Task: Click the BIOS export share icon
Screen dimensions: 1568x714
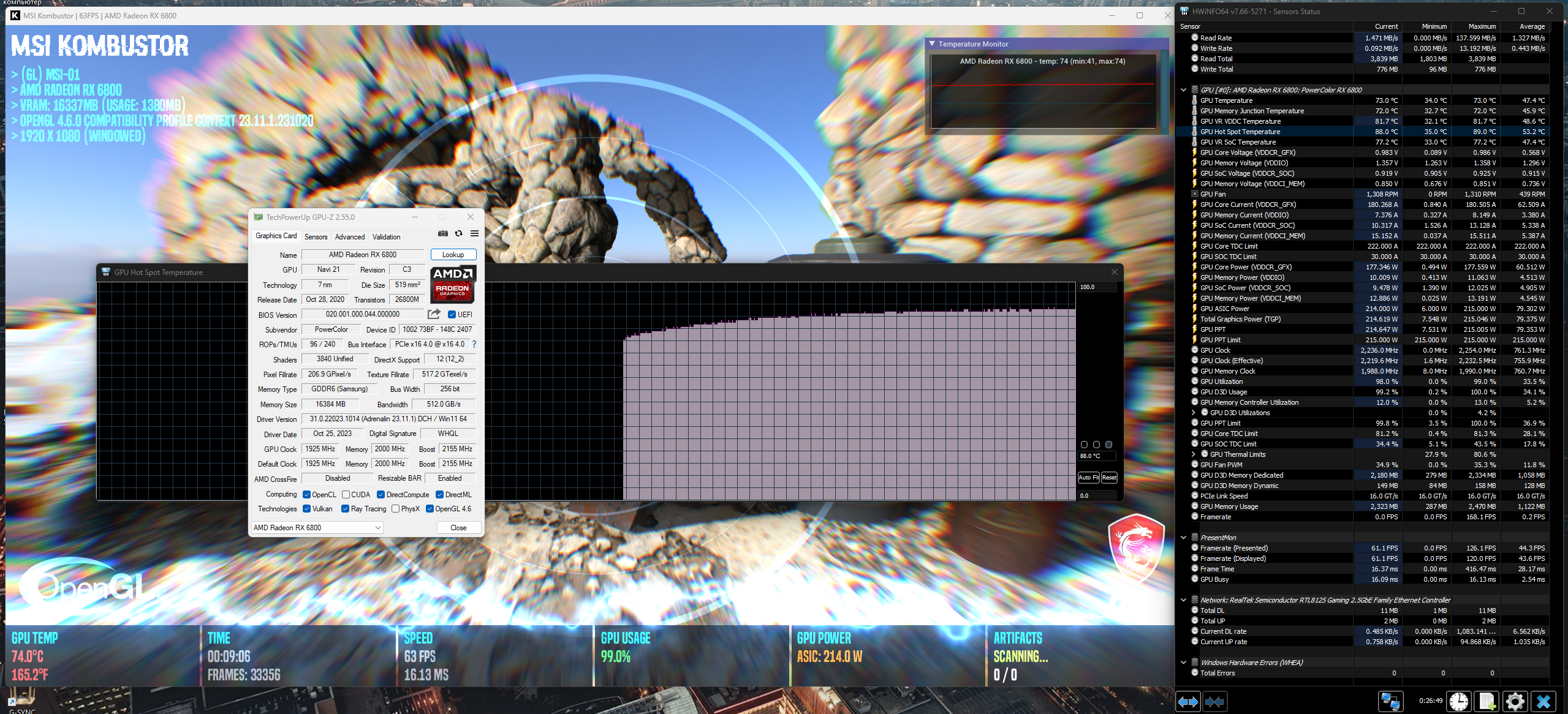Action: pyautogui.click(x=434, y=314)
